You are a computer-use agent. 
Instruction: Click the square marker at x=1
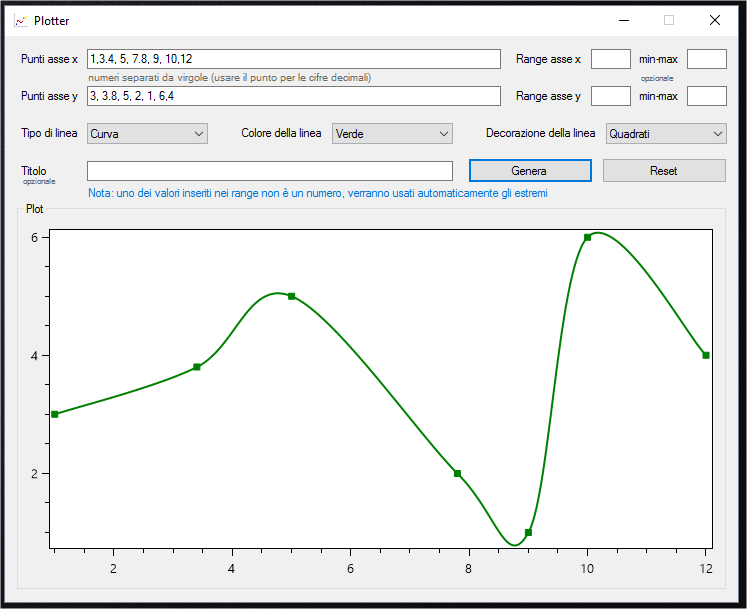coord(55,414)
